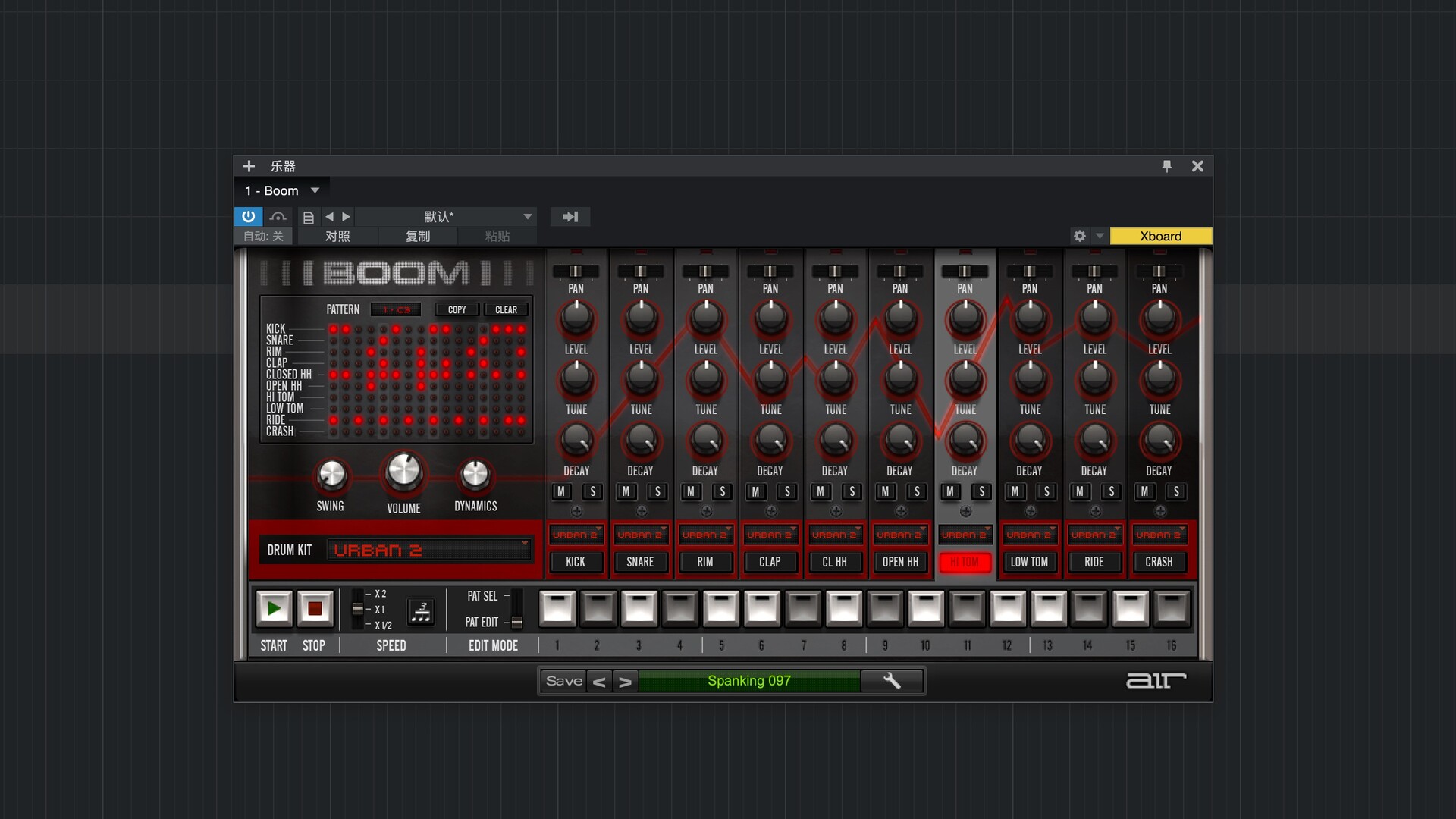Click the pin window icon

[1167, 166]
